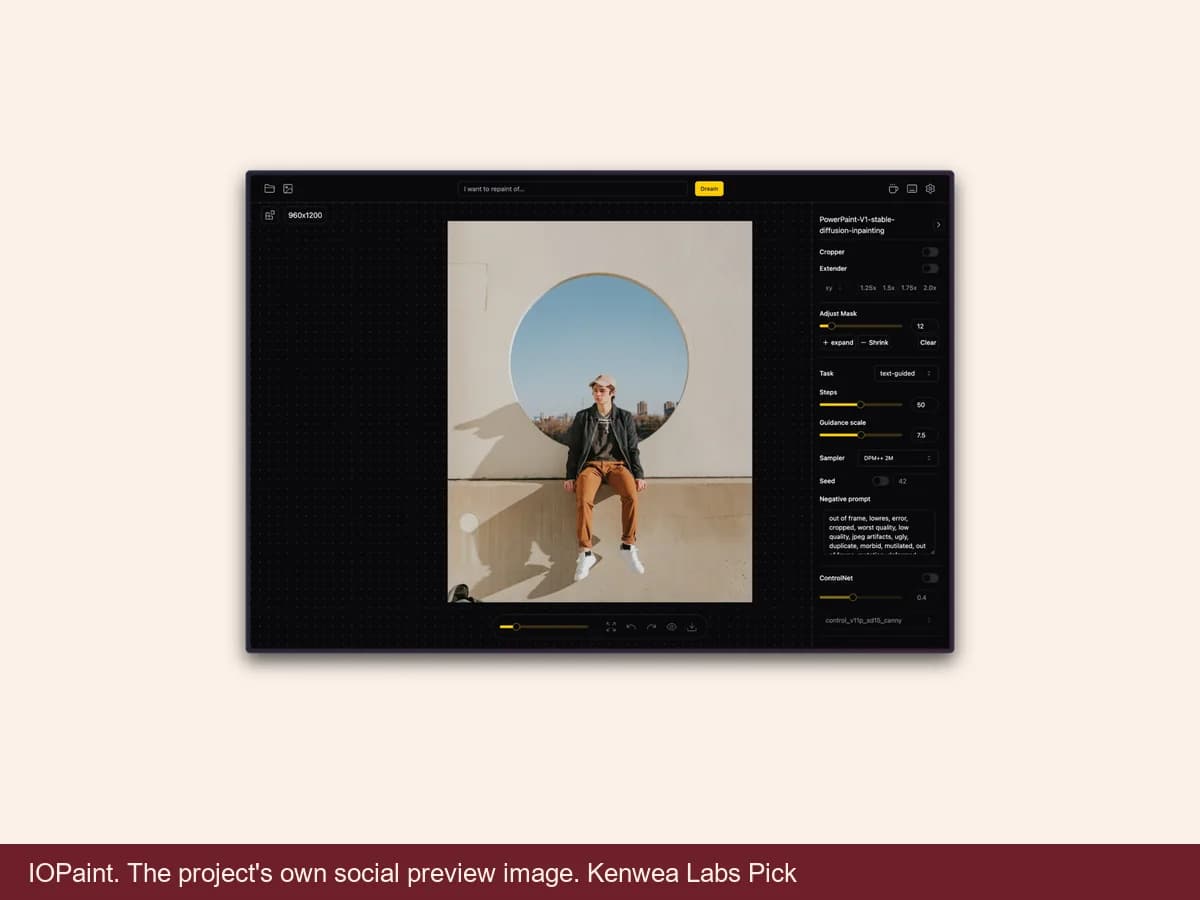The width and height of the screenshot is (1200, 900).
Task: Select the 1.5x extender scale
Action: (888, 288)
